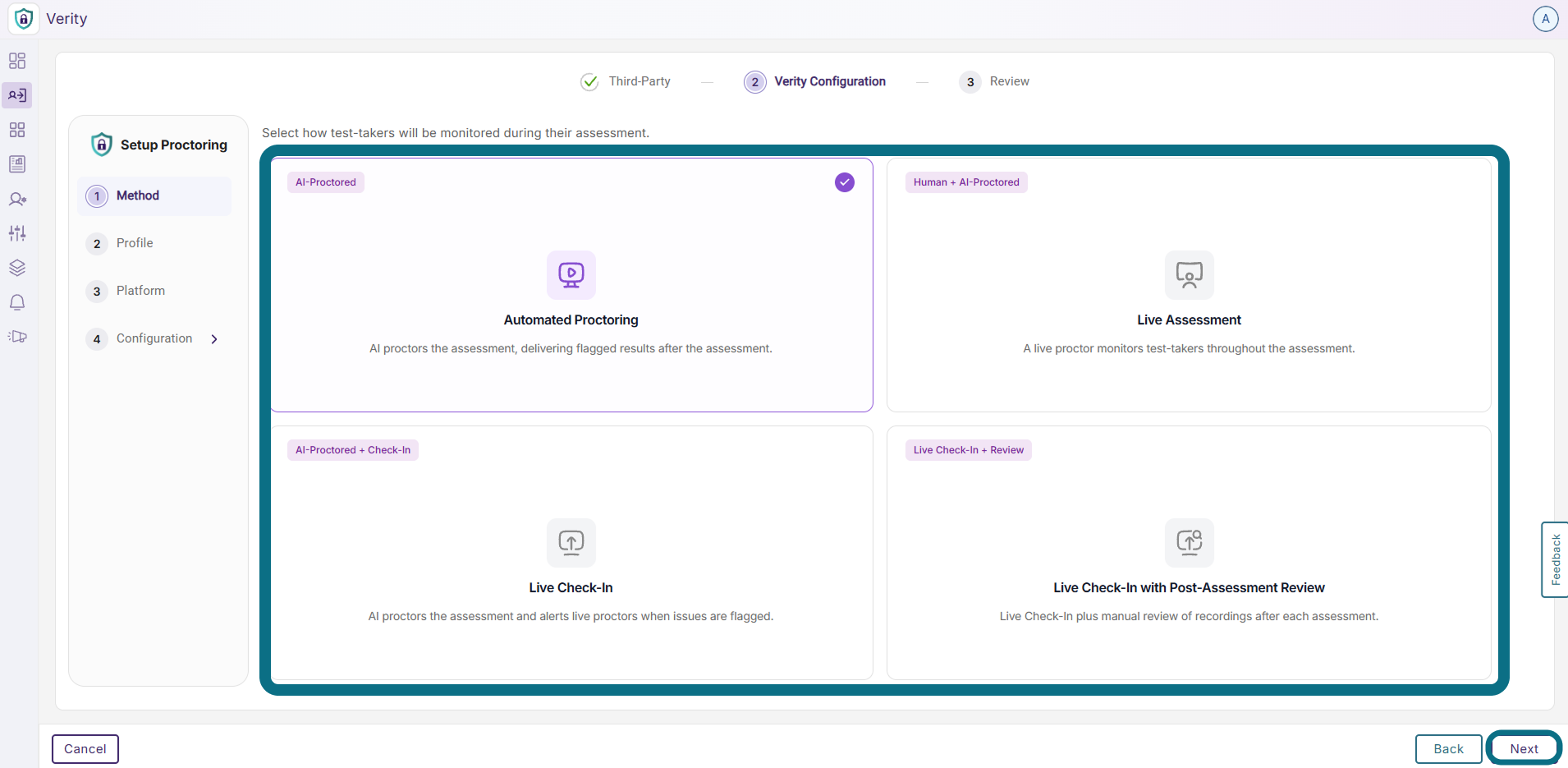The image size is (1568, 768).
Task: Go to the Method step
Action: [x=154, y=196]
